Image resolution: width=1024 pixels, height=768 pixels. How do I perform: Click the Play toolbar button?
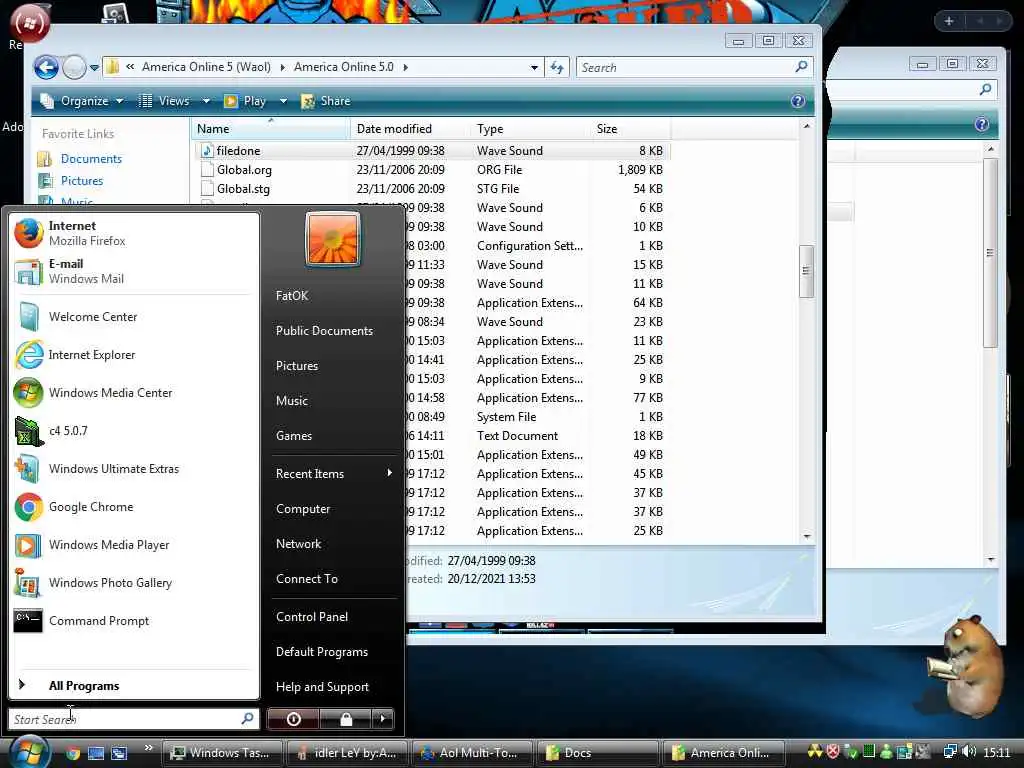[x=246, y=101]
